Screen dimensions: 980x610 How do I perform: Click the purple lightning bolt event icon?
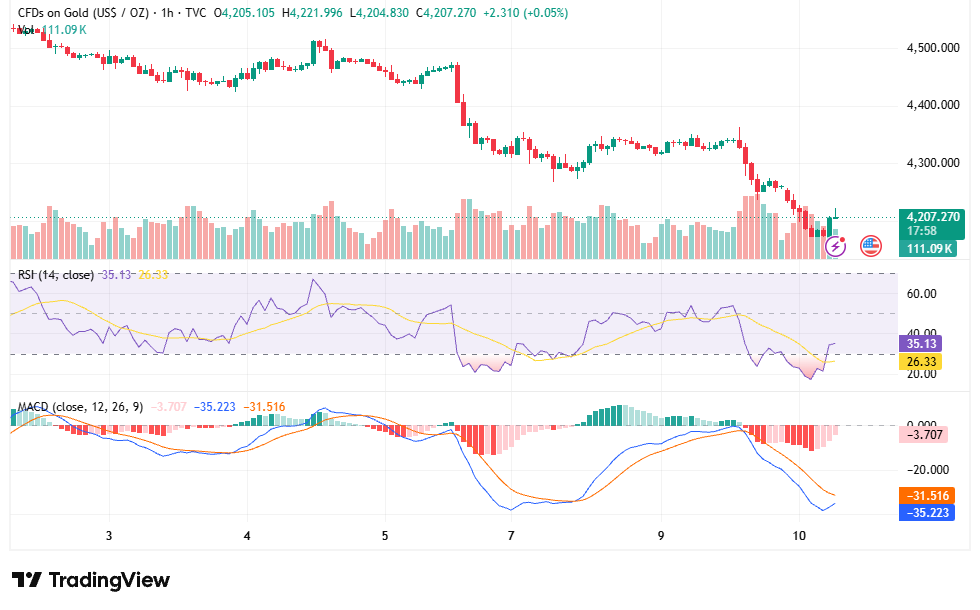point(836,246)
